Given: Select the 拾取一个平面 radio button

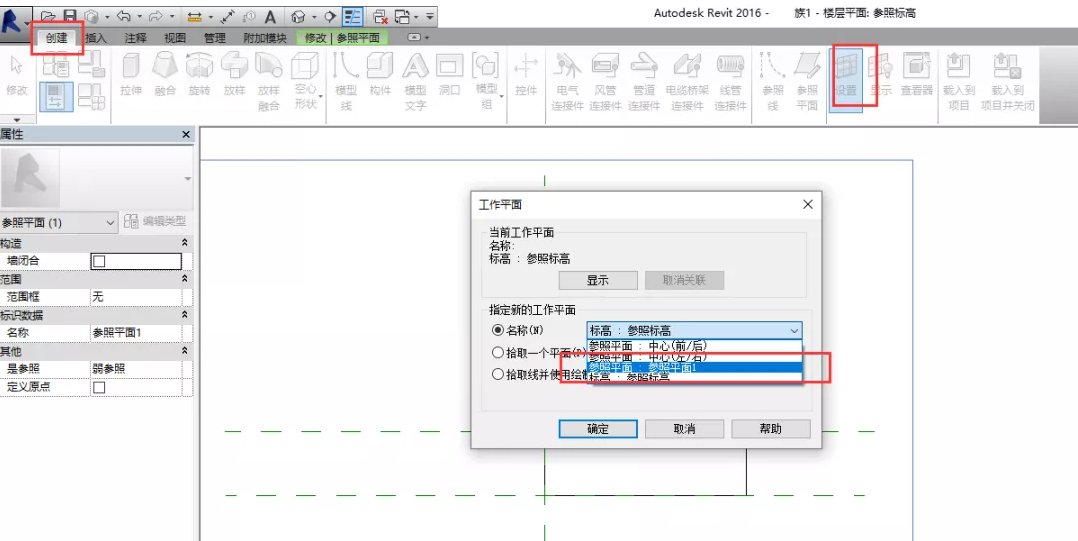Looking at the screenshot, I should click(498, 352).
